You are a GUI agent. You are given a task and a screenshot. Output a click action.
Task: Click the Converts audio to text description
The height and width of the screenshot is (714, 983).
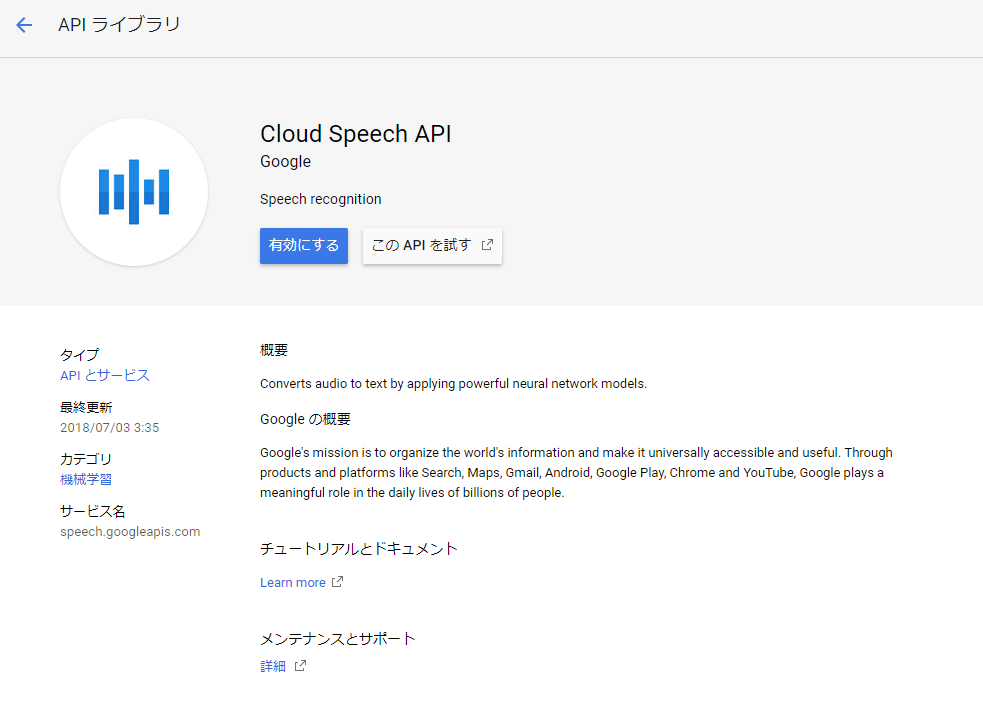click(453, 384)
